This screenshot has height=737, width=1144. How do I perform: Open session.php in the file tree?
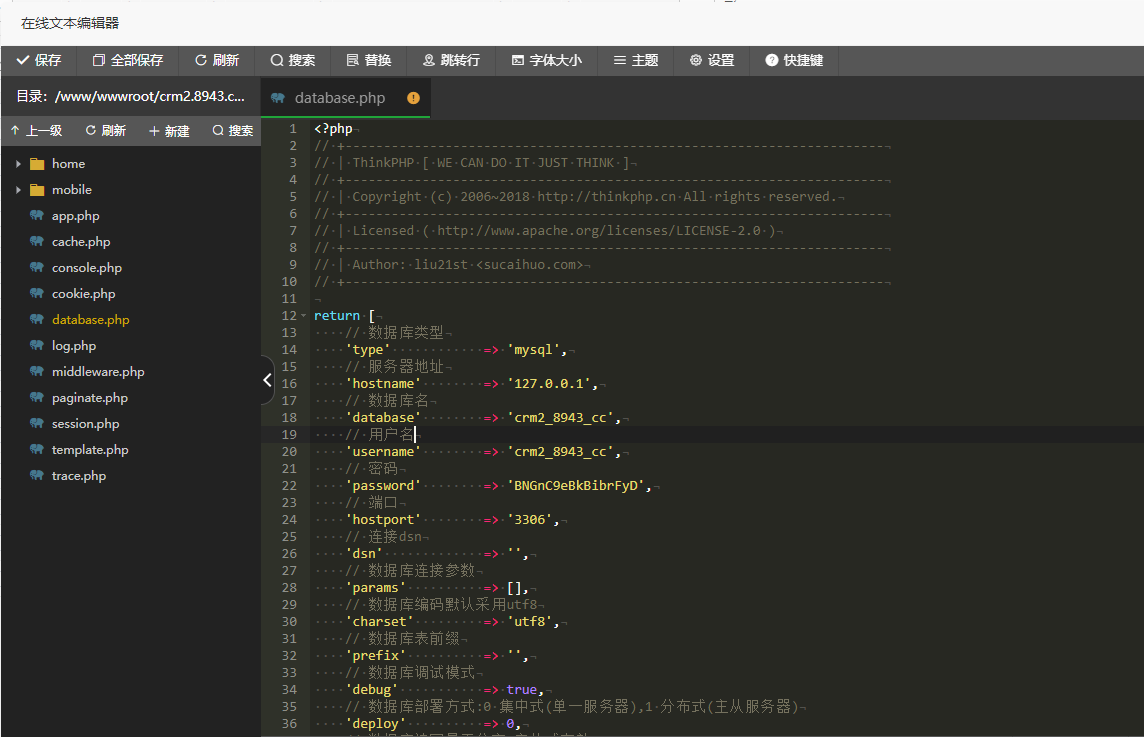85,424
